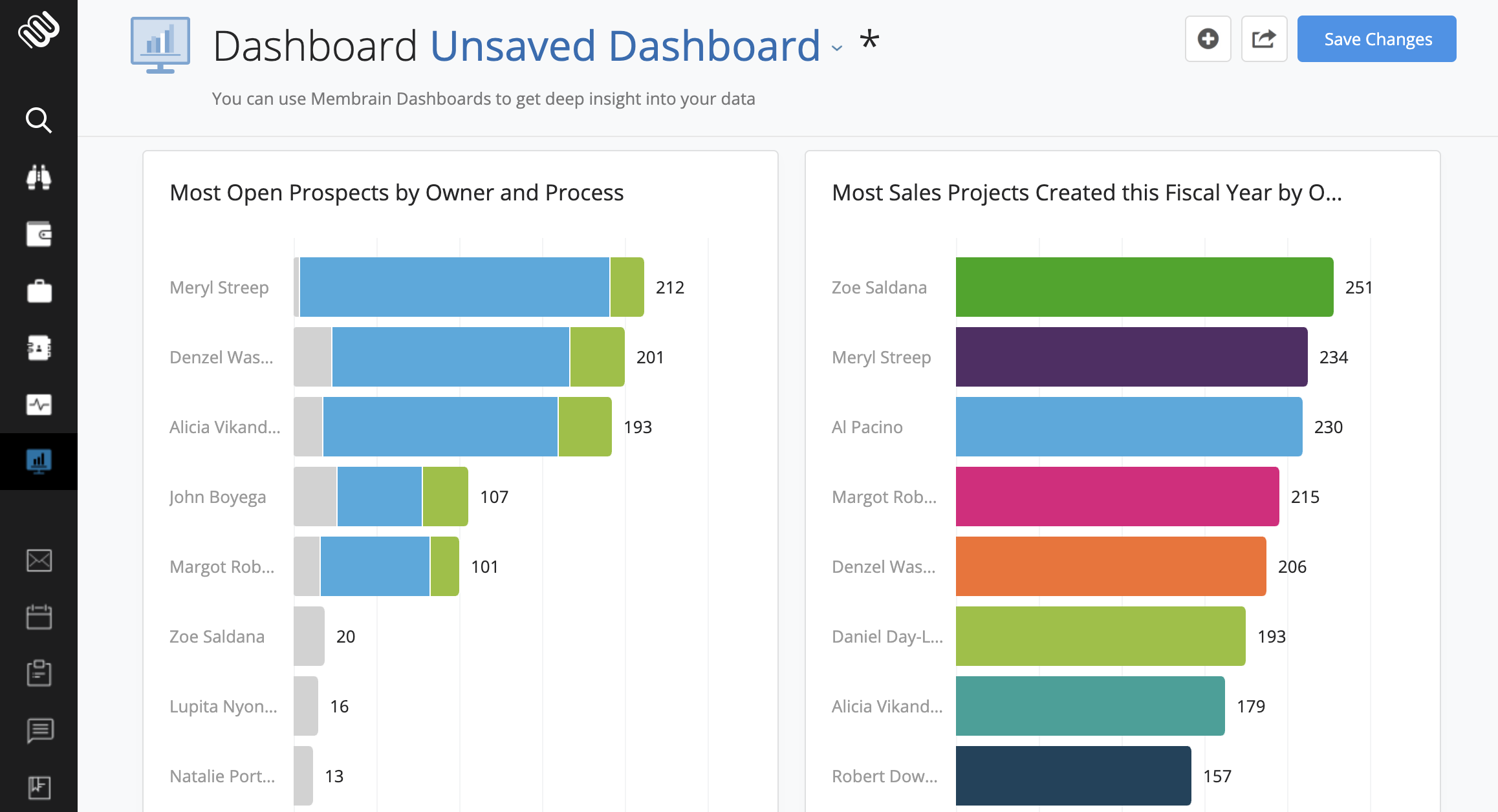Click the share export icon near Save Changes
Viewport: 1498px width, 812px height.
point(1264,39)
